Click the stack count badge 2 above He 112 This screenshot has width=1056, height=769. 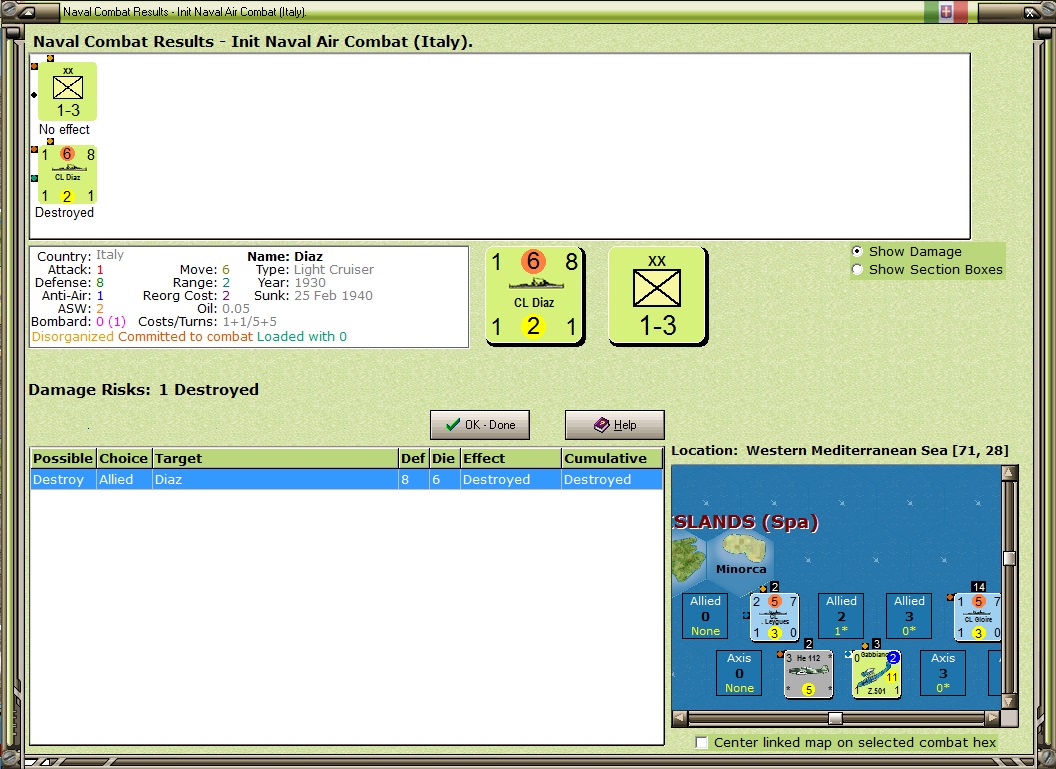click(808, 644)
